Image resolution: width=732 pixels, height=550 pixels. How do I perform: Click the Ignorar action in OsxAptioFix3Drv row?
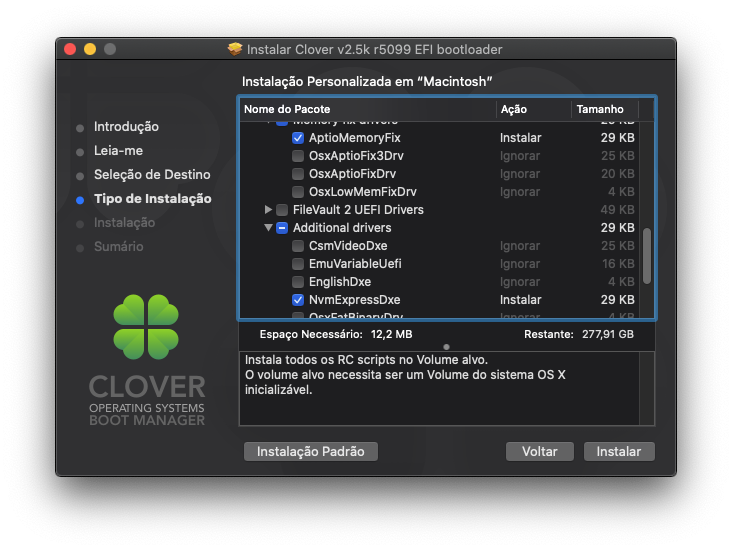pos(520,156)
